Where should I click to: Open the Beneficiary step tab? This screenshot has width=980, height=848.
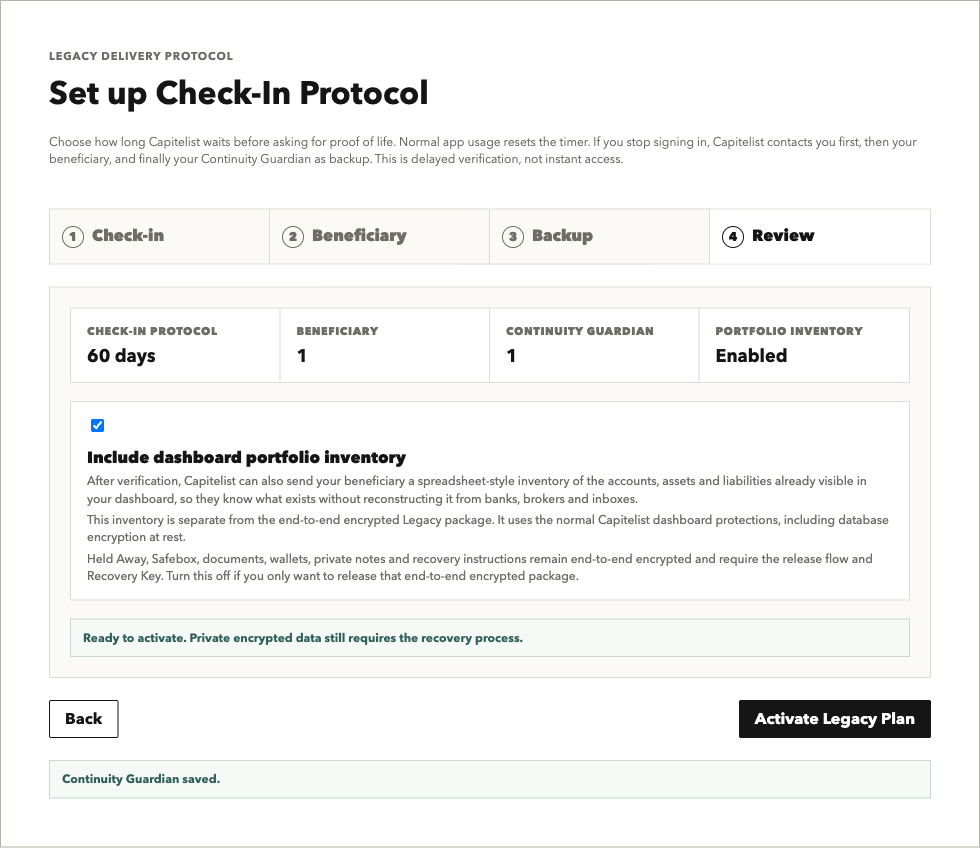(x=379, y=236)
